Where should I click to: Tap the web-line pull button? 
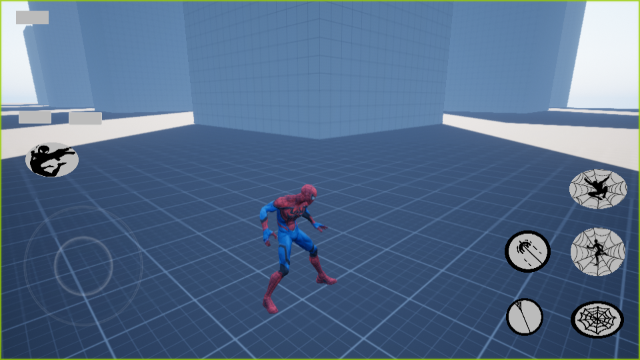click(x=524, y=317)
